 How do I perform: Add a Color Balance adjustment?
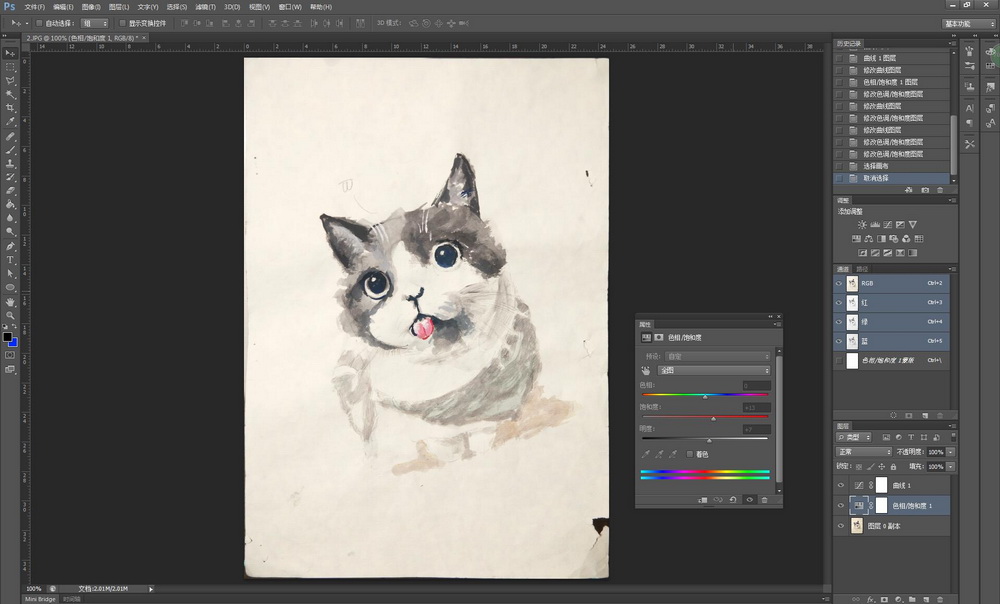tap(869, 239)
